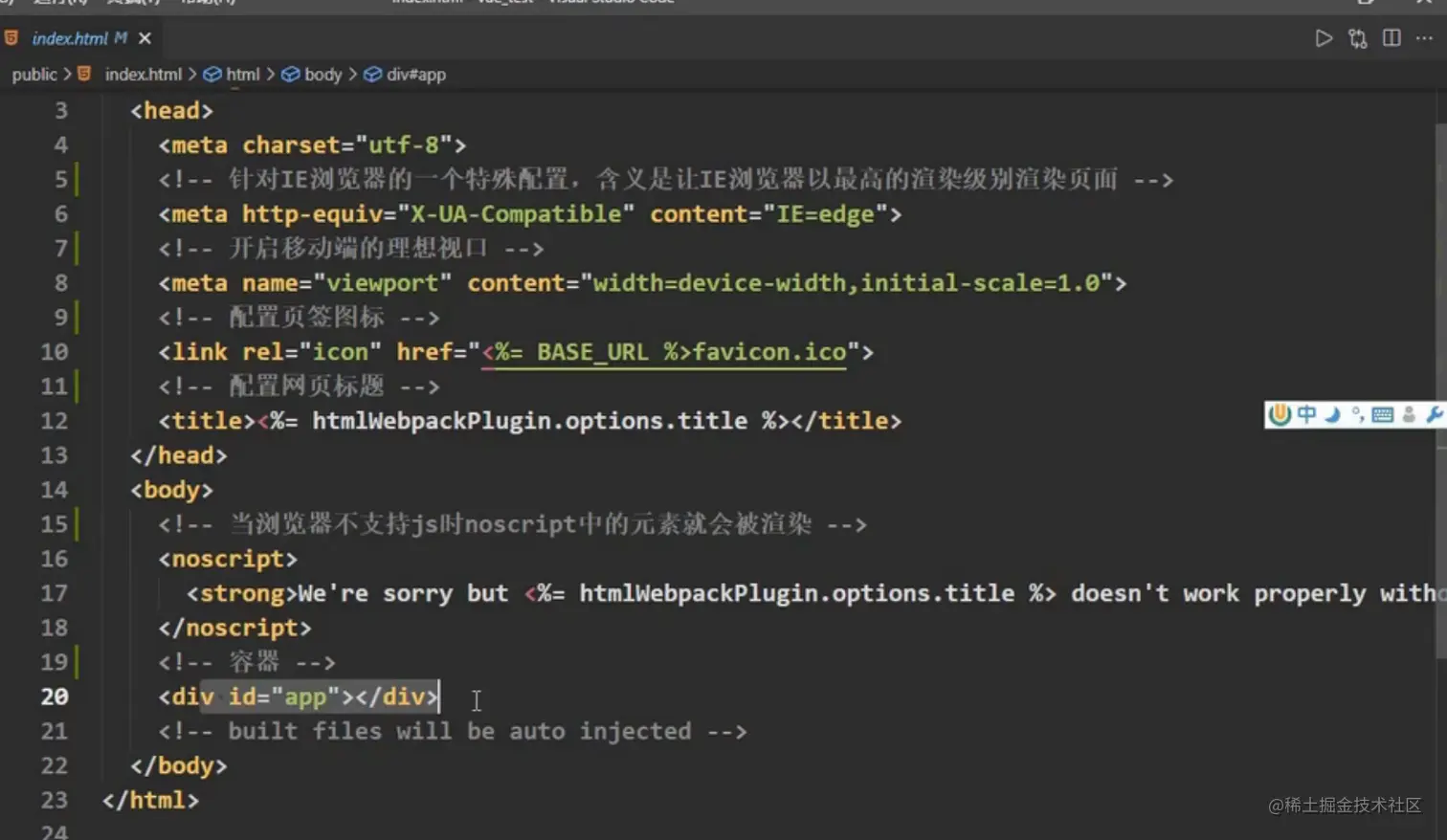Open the source control changes icon
Image resolution: width=1447 pixels, height=840 pixels.
point(1358,38)
